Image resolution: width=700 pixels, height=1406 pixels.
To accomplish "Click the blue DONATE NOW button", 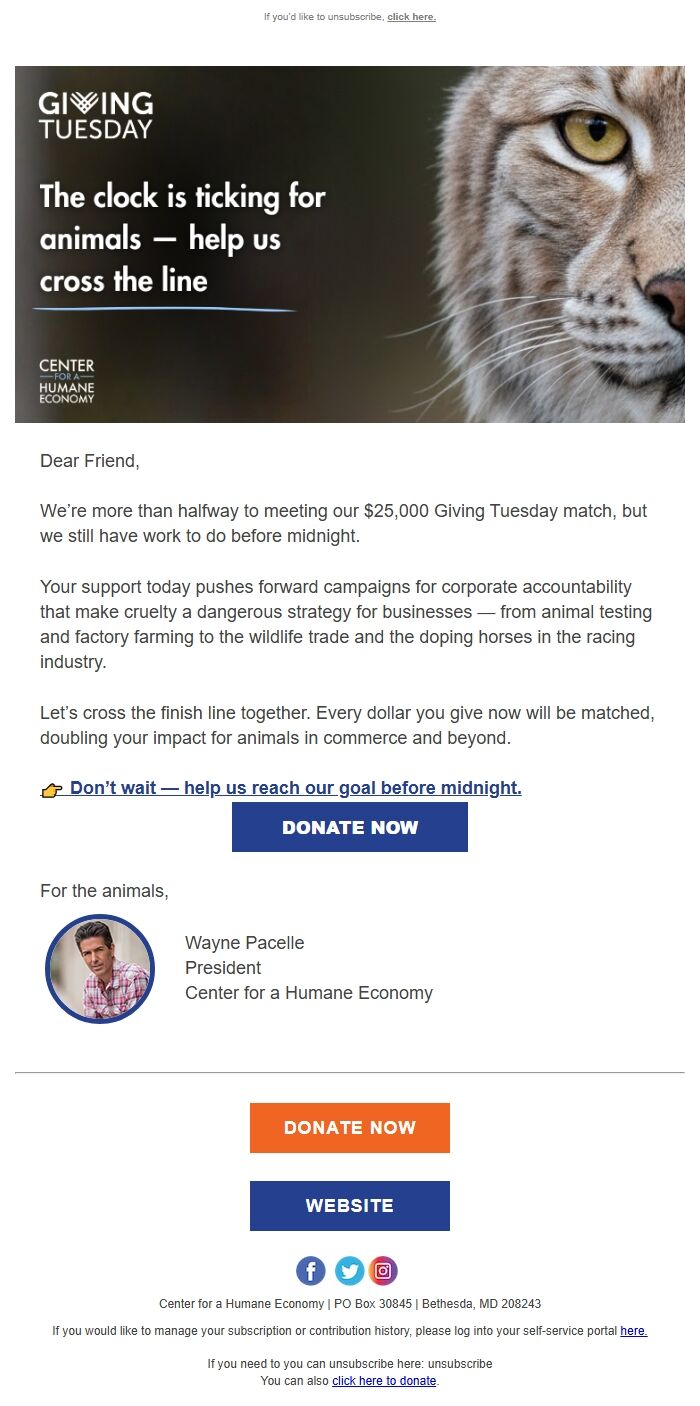I will (x=349, y=827).
